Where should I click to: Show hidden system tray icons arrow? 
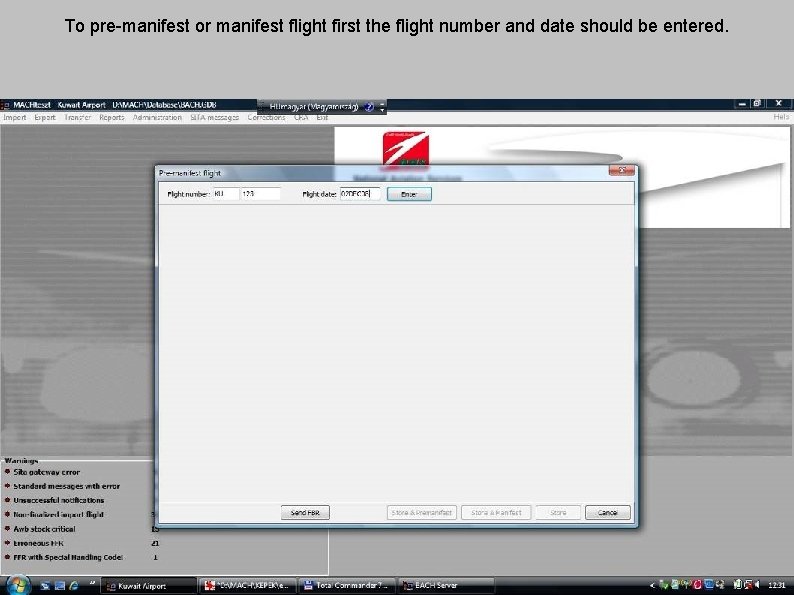(652, 585)
